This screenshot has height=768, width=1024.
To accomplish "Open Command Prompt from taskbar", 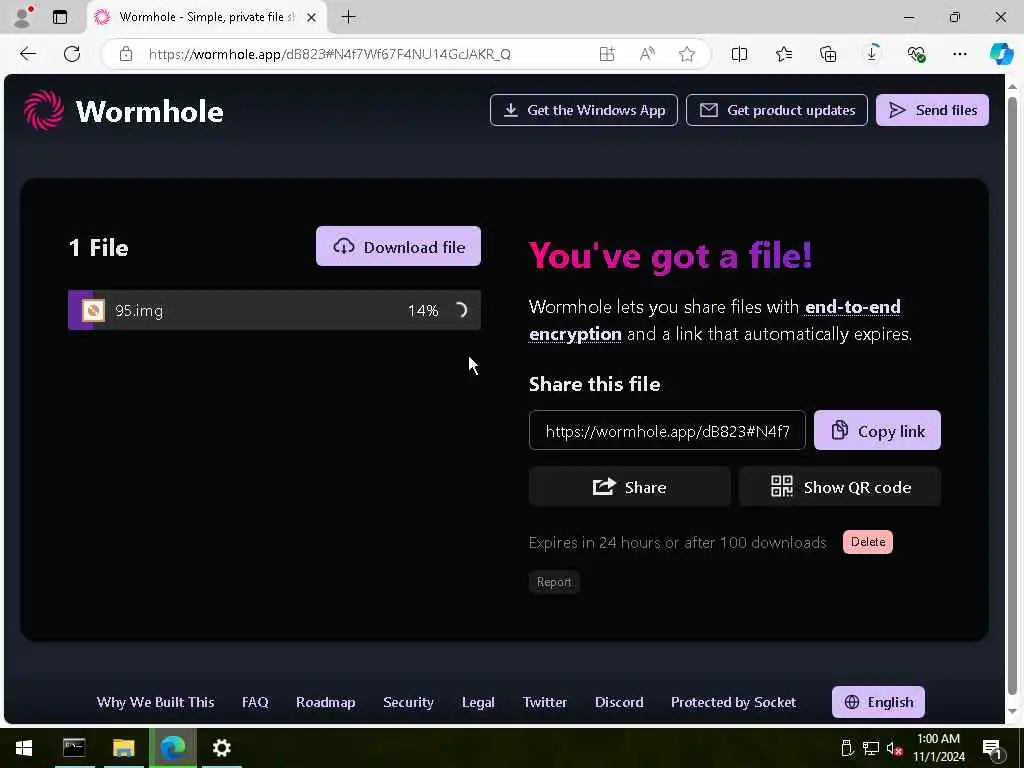I will click(x=74, y=748).
